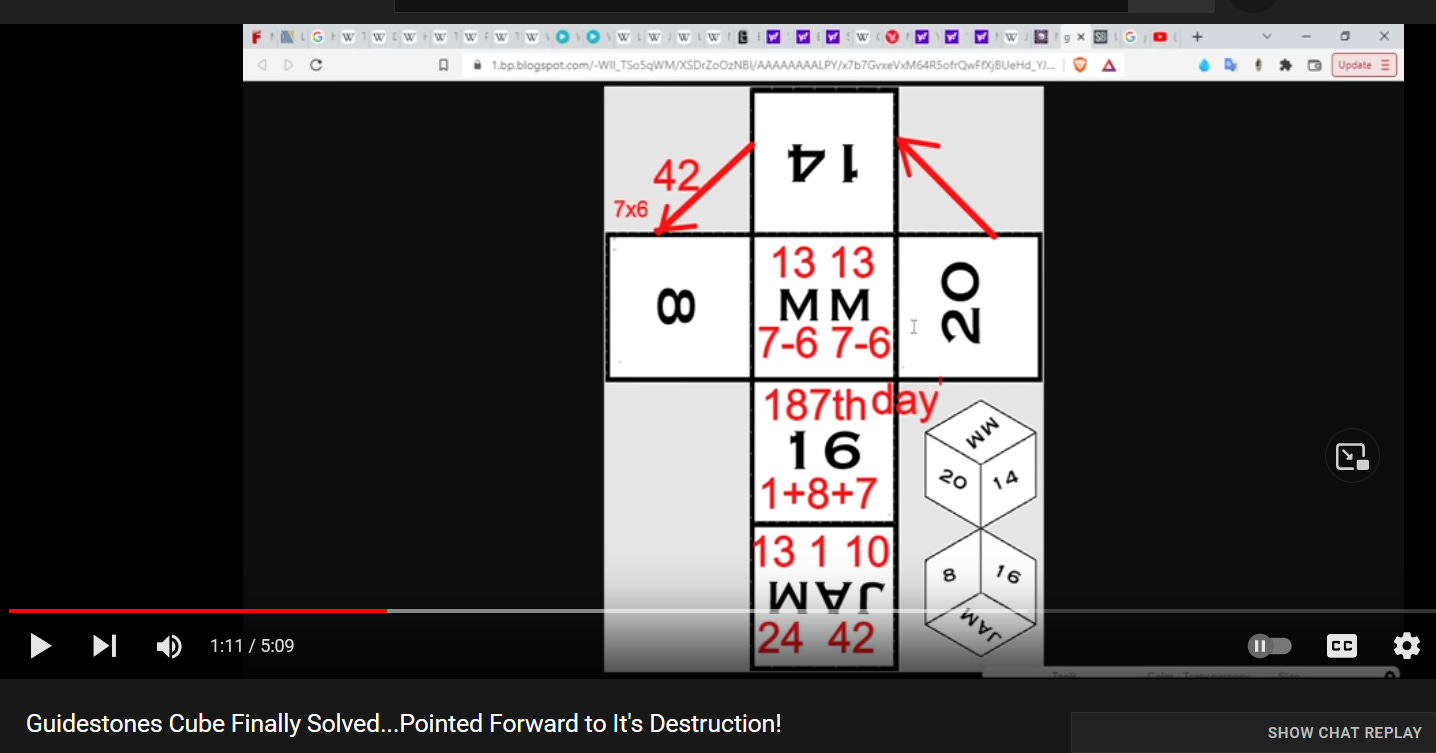The image size is (1436, 753).
Task: Click the red Update button
Action: tap(1364, 65)
